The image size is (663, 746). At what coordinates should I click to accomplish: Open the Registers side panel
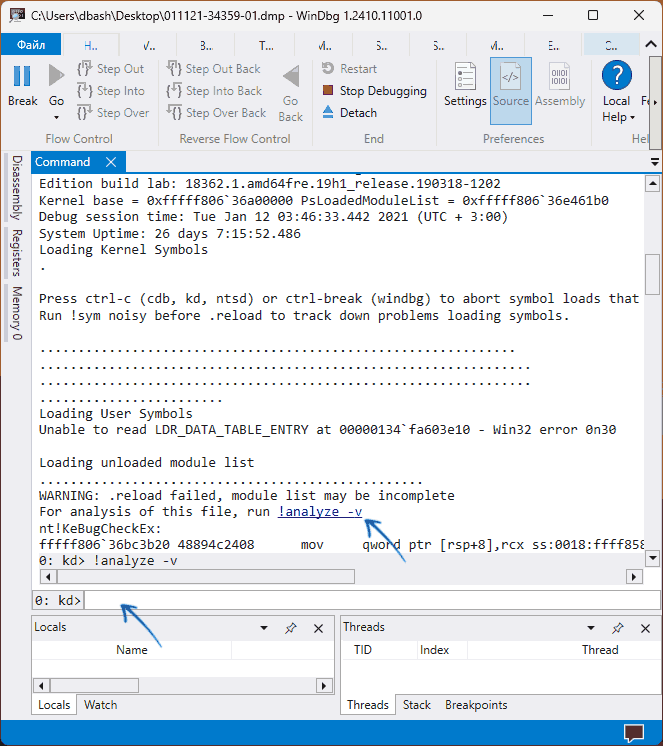click(x=17, y=253)
